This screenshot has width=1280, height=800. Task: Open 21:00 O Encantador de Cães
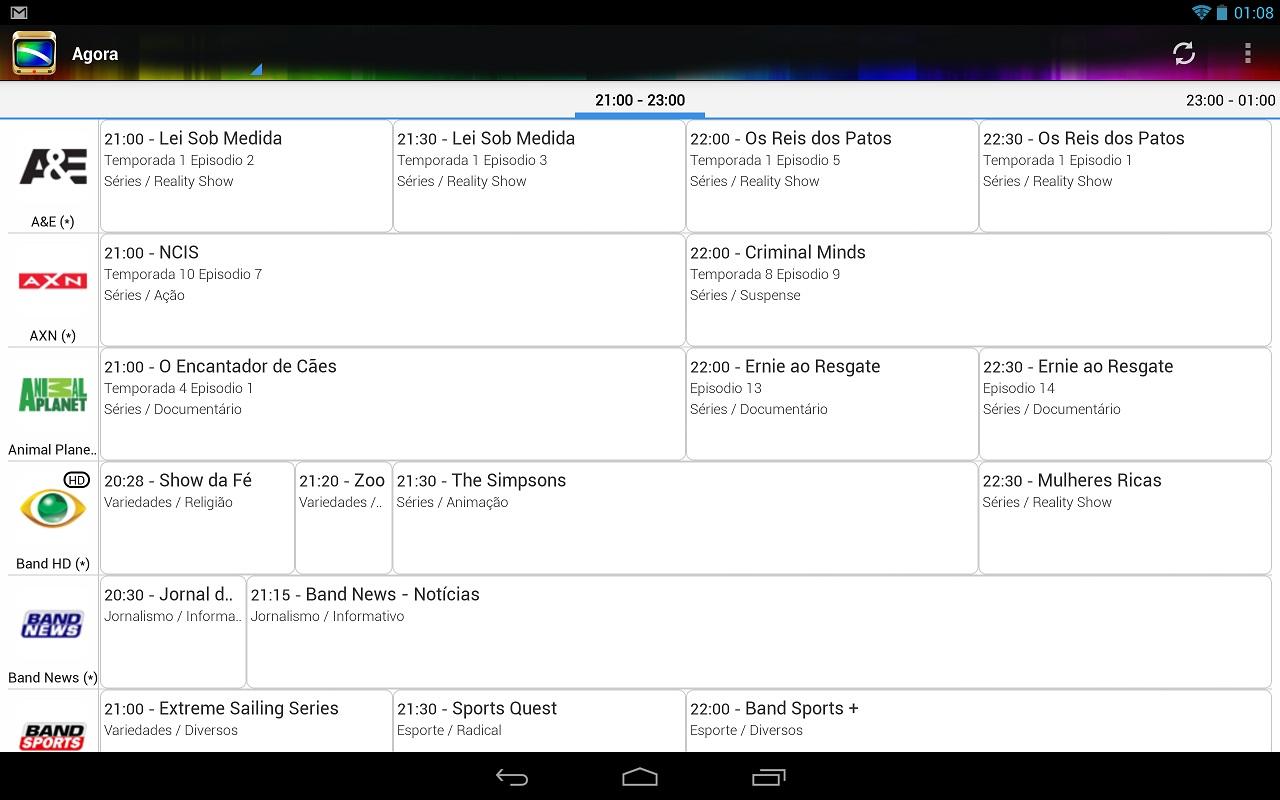(x=392, y=404)
